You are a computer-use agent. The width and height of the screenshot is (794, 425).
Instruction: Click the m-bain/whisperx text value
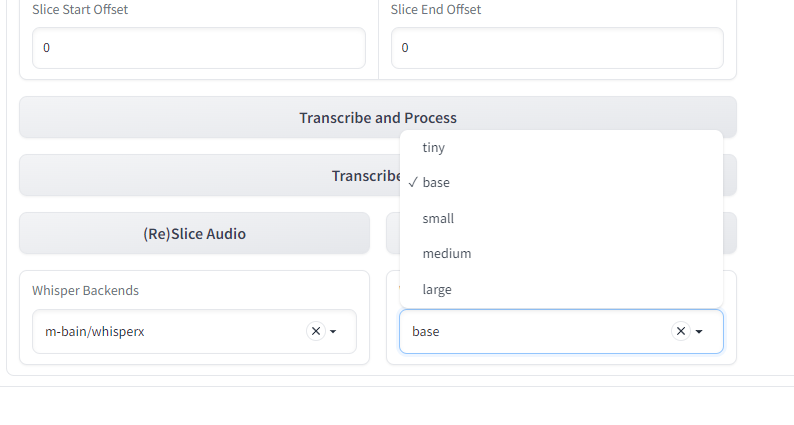95,332
